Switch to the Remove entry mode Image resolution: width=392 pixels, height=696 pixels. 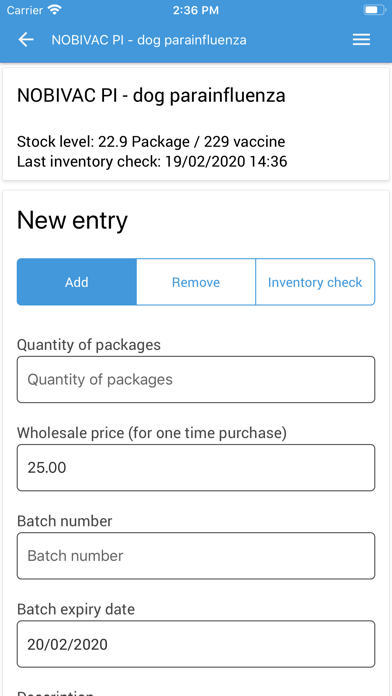[196, 282]
